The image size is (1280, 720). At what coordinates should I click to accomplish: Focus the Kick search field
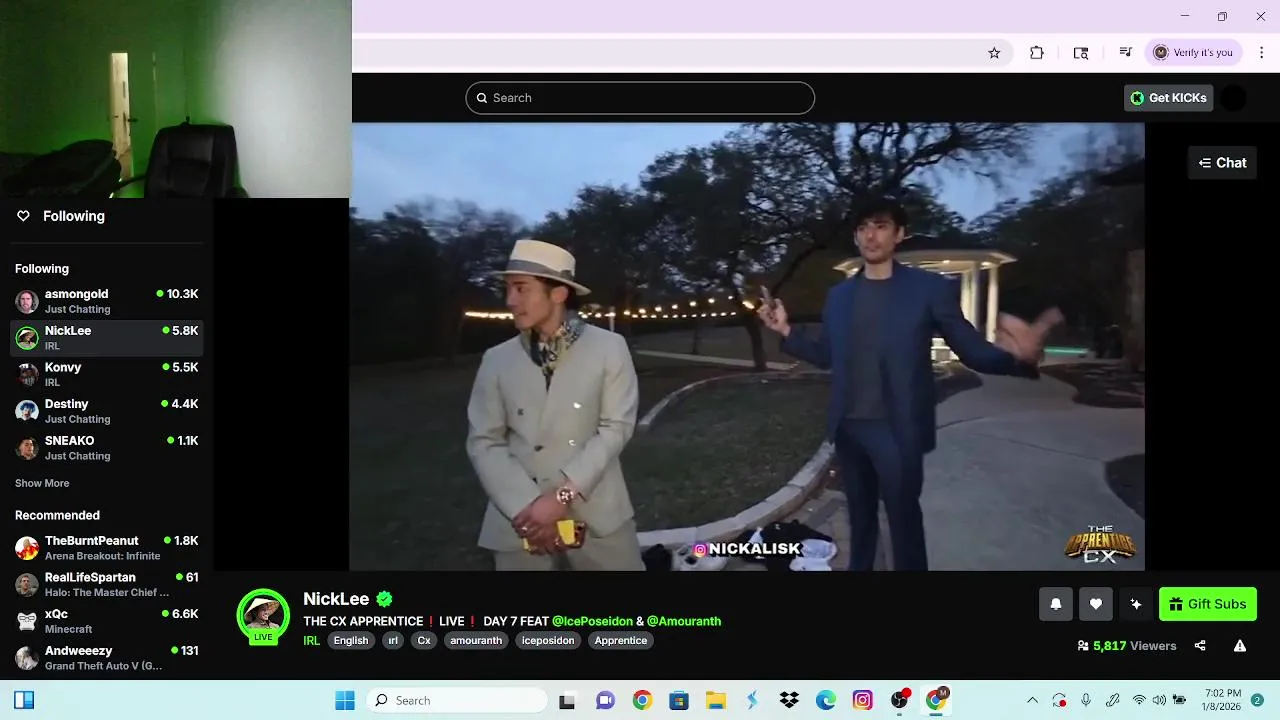(640, 98)
